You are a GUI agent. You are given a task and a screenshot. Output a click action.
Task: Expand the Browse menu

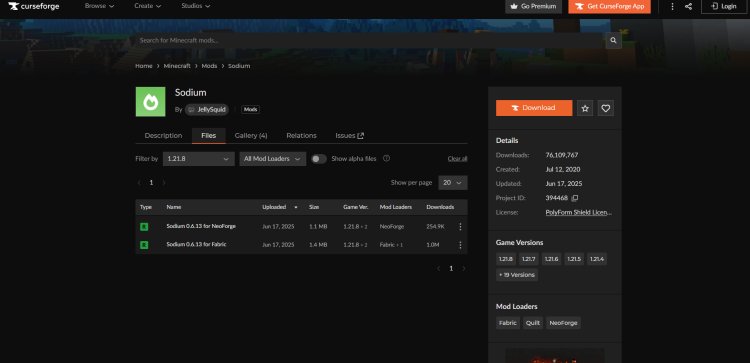click(x=99, y=6)
